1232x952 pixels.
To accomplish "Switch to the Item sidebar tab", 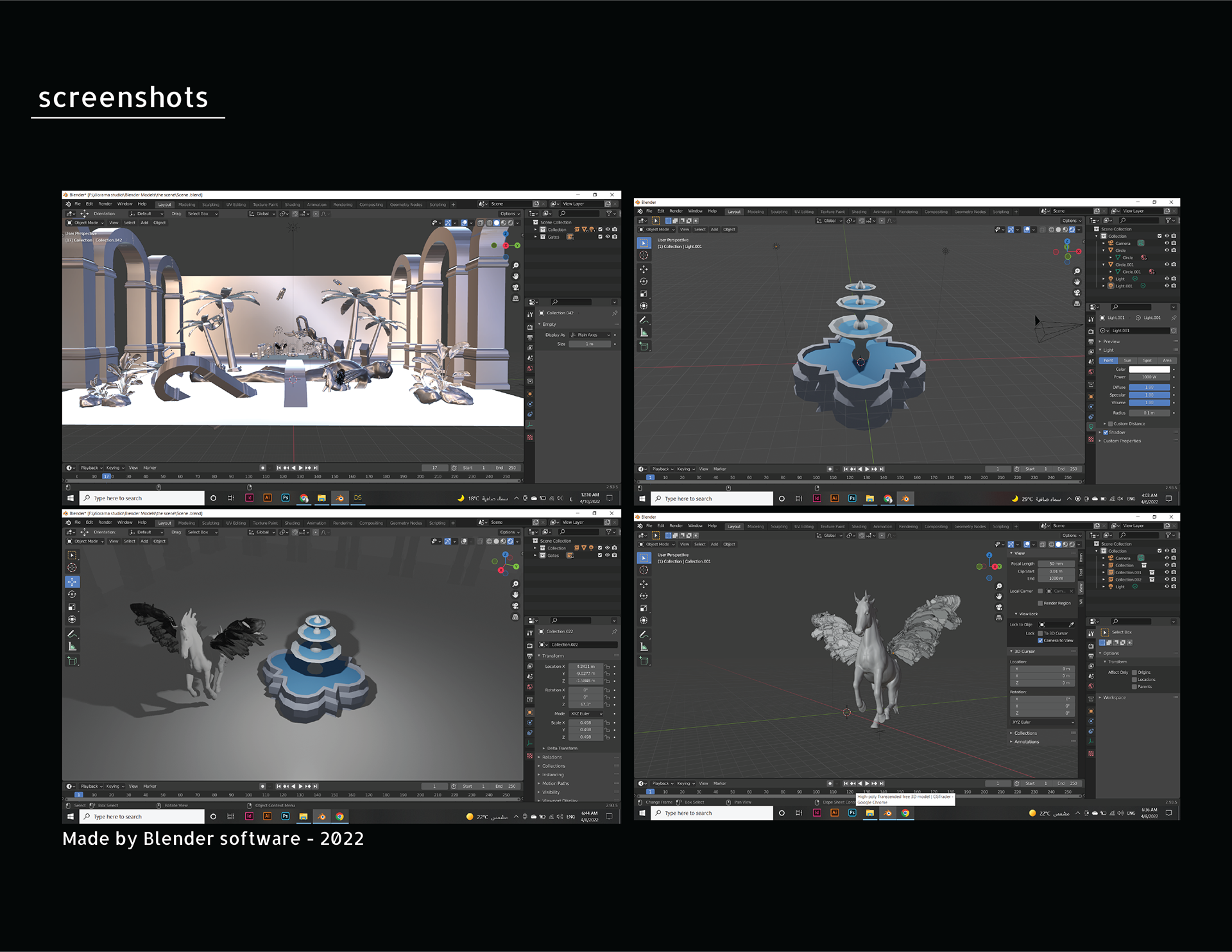I will pos(1081,557).
